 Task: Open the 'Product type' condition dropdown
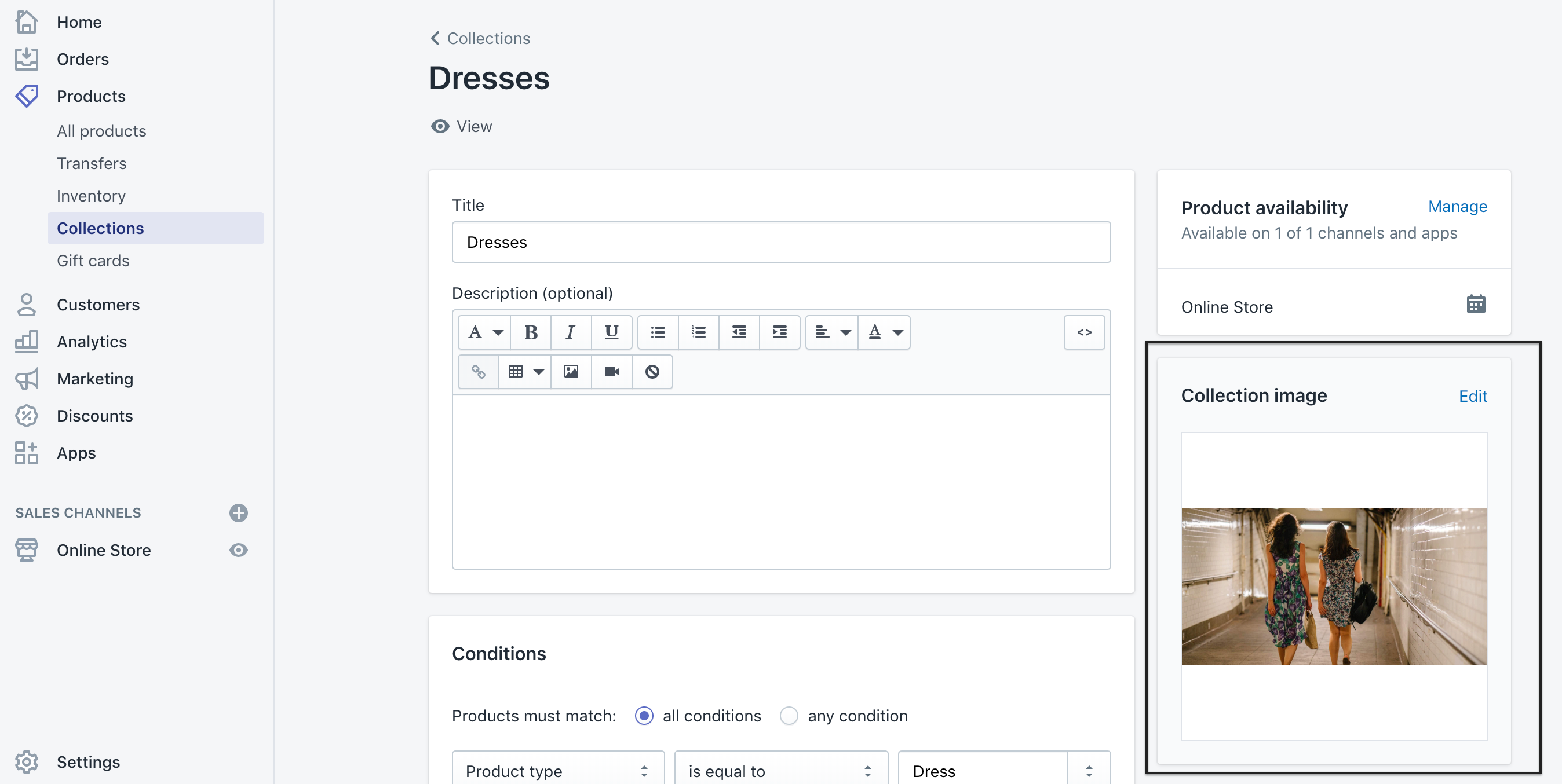click(557, 771)
